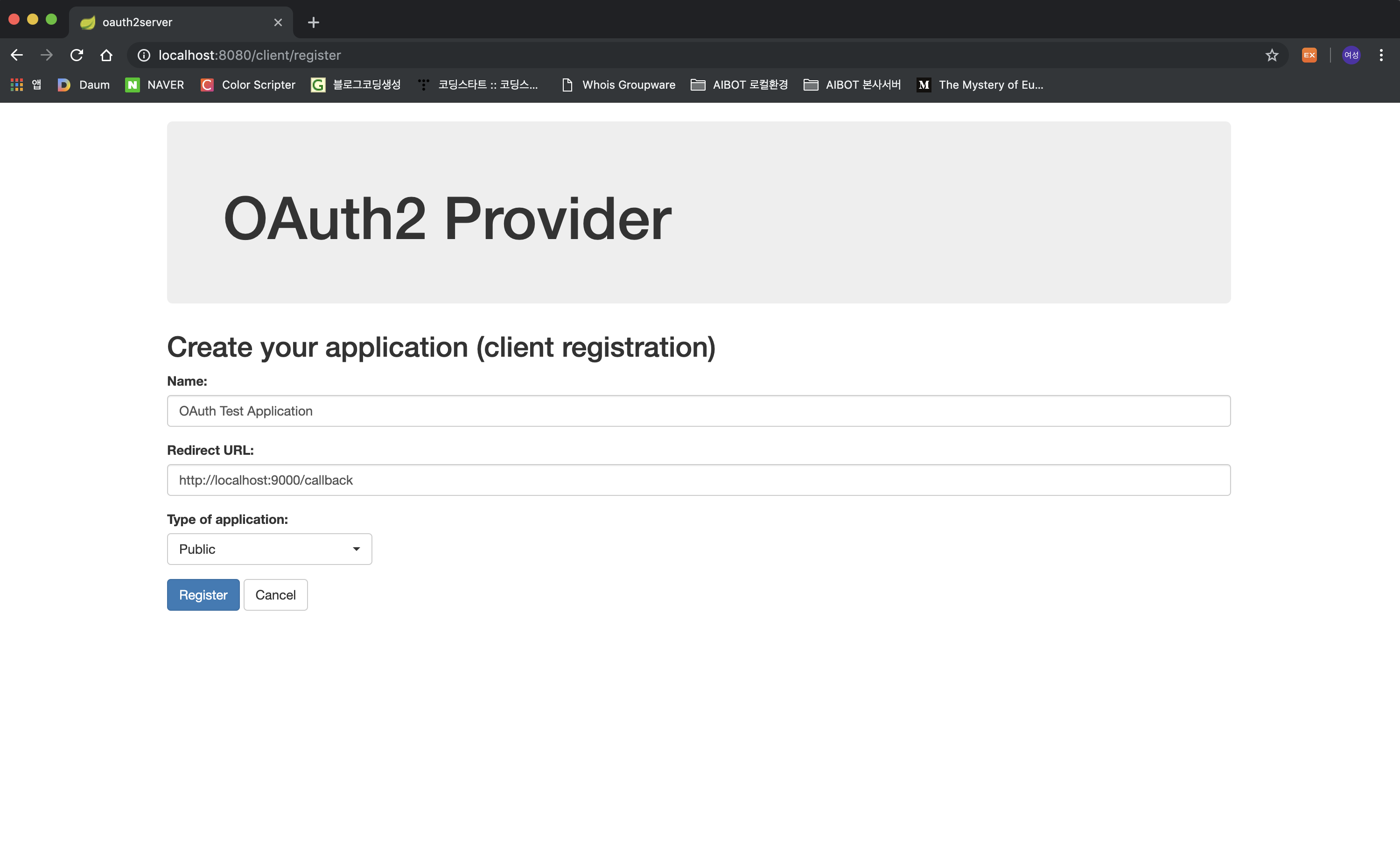Open the apps grid shortcut
This screenshot has height=861, width=1400.
(17, 85)
